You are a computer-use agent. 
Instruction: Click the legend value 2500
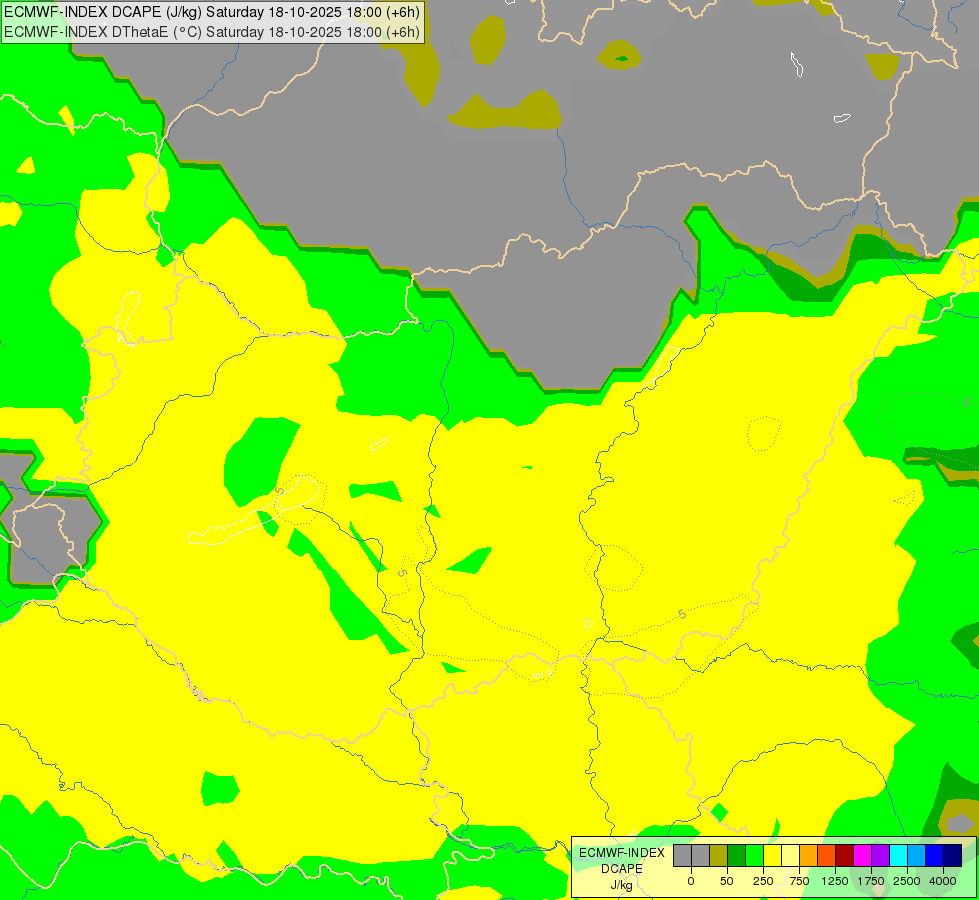pyautogui.click(x=907, y=881)
